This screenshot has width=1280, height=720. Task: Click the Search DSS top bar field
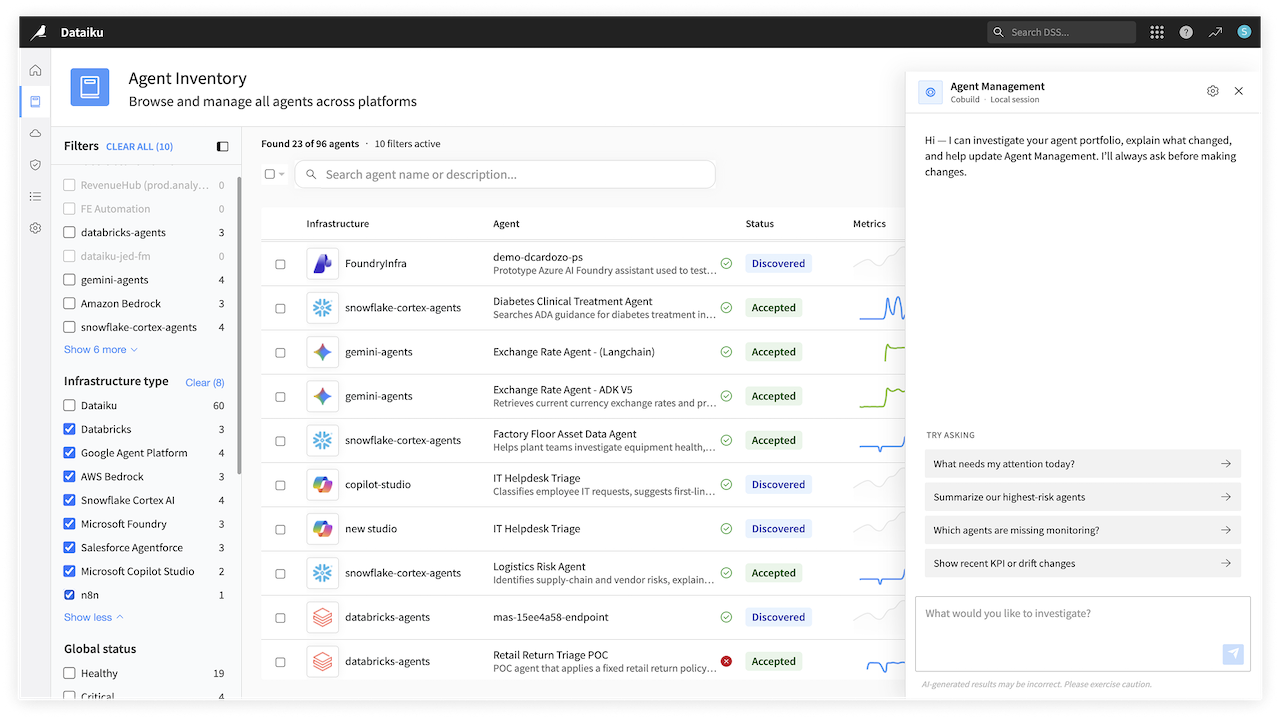coord(1061,32)
